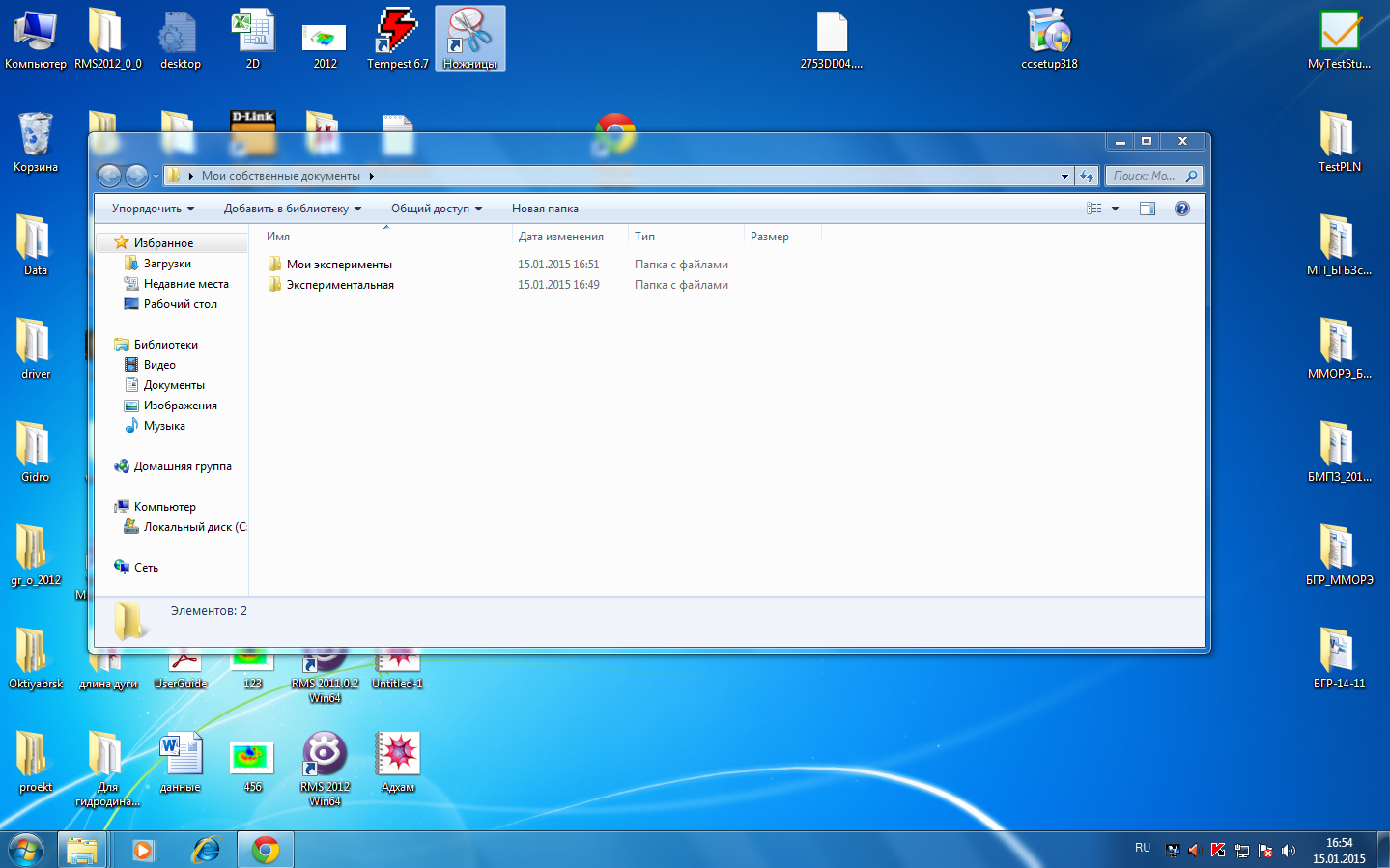Open the Windows Start menu
The image size is (1390, 868).
coord(26,850)
